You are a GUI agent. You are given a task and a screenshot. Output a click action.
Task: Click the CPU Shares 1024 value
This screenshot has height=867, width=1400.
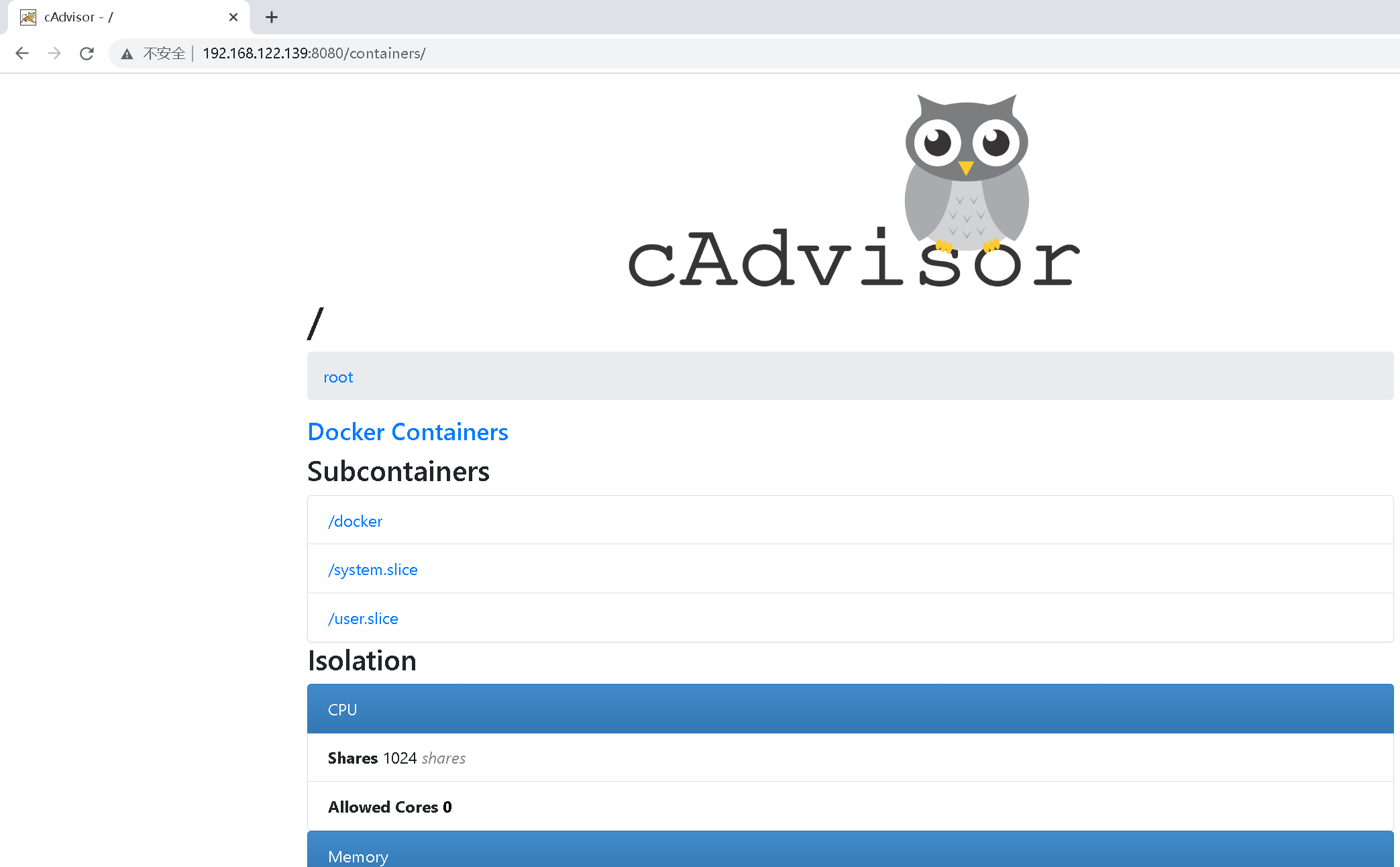tap(399, 758)
